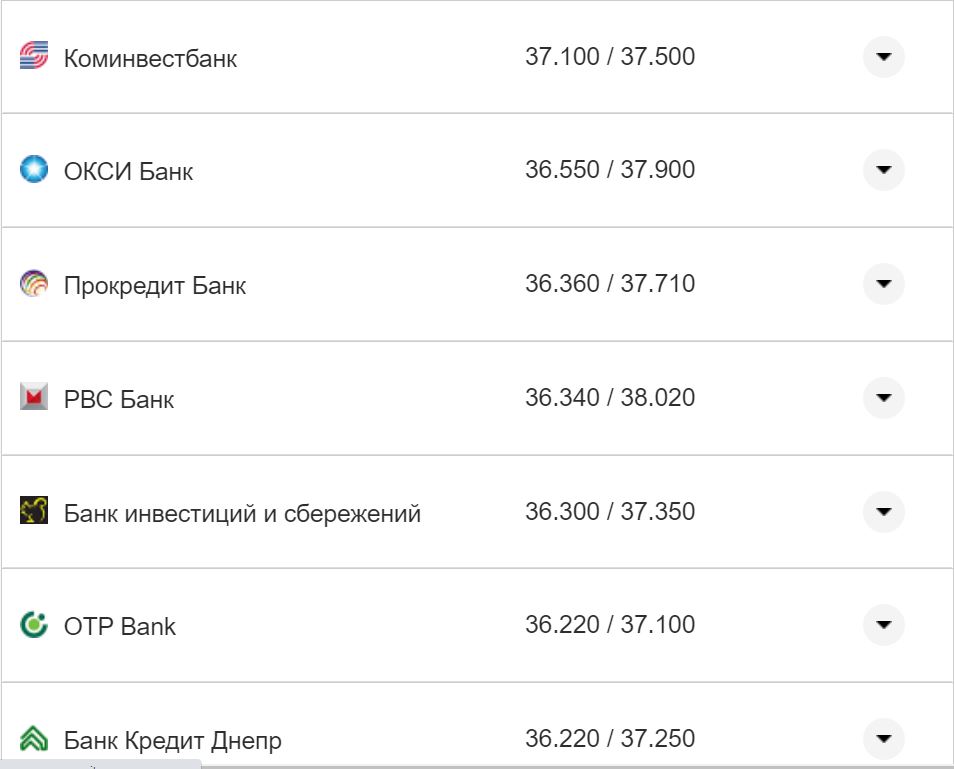Select the РВС Банк rate 36.340 / 38.020
This screenshot has height=769, width=954.
tap(613, 397)
